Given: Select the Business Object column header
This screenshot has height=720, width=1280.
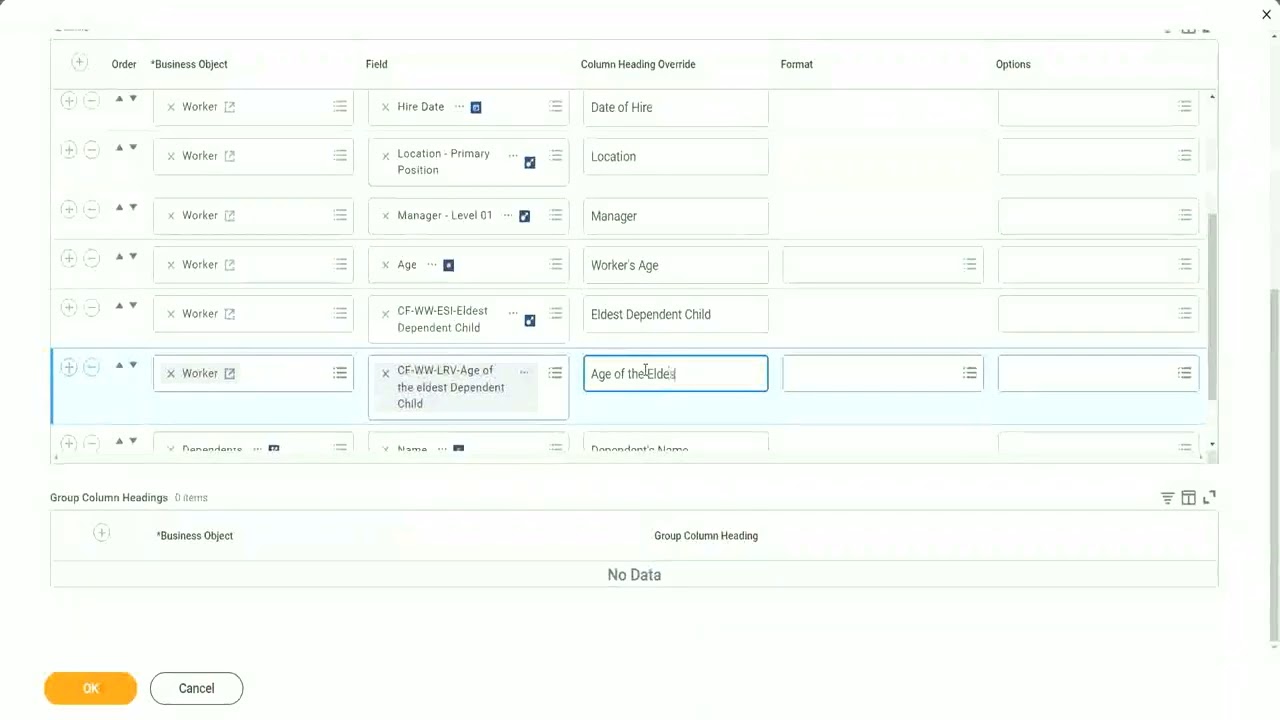Looking at the screenshot, I should point(189,64).
